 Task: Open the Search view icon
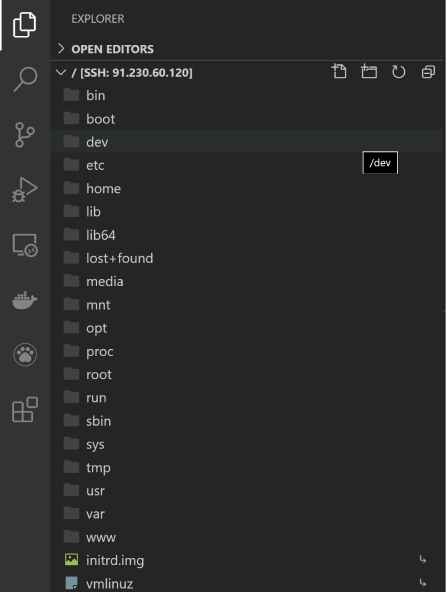point(25,79)
